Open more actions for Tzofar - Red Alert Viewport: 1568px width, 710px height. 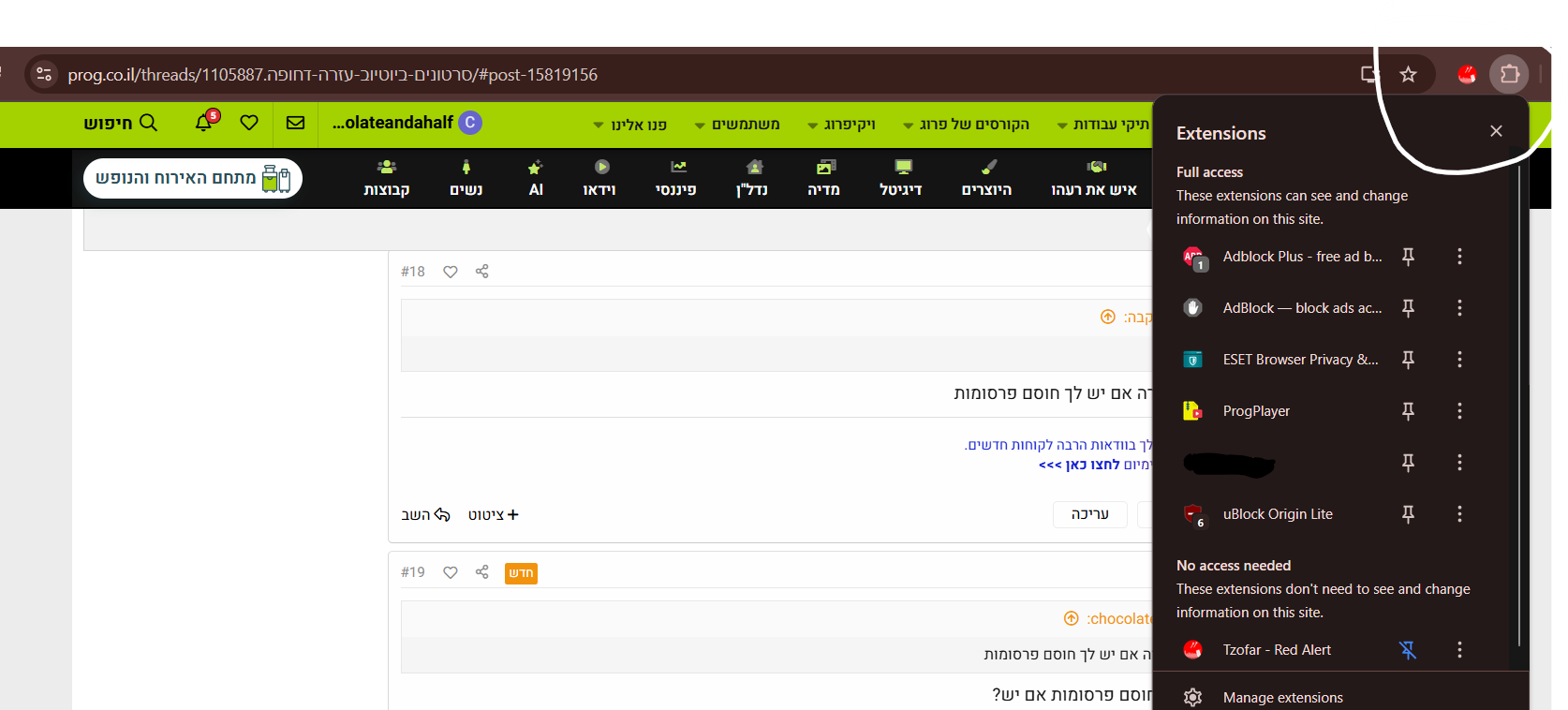[x=1459, y=650]
